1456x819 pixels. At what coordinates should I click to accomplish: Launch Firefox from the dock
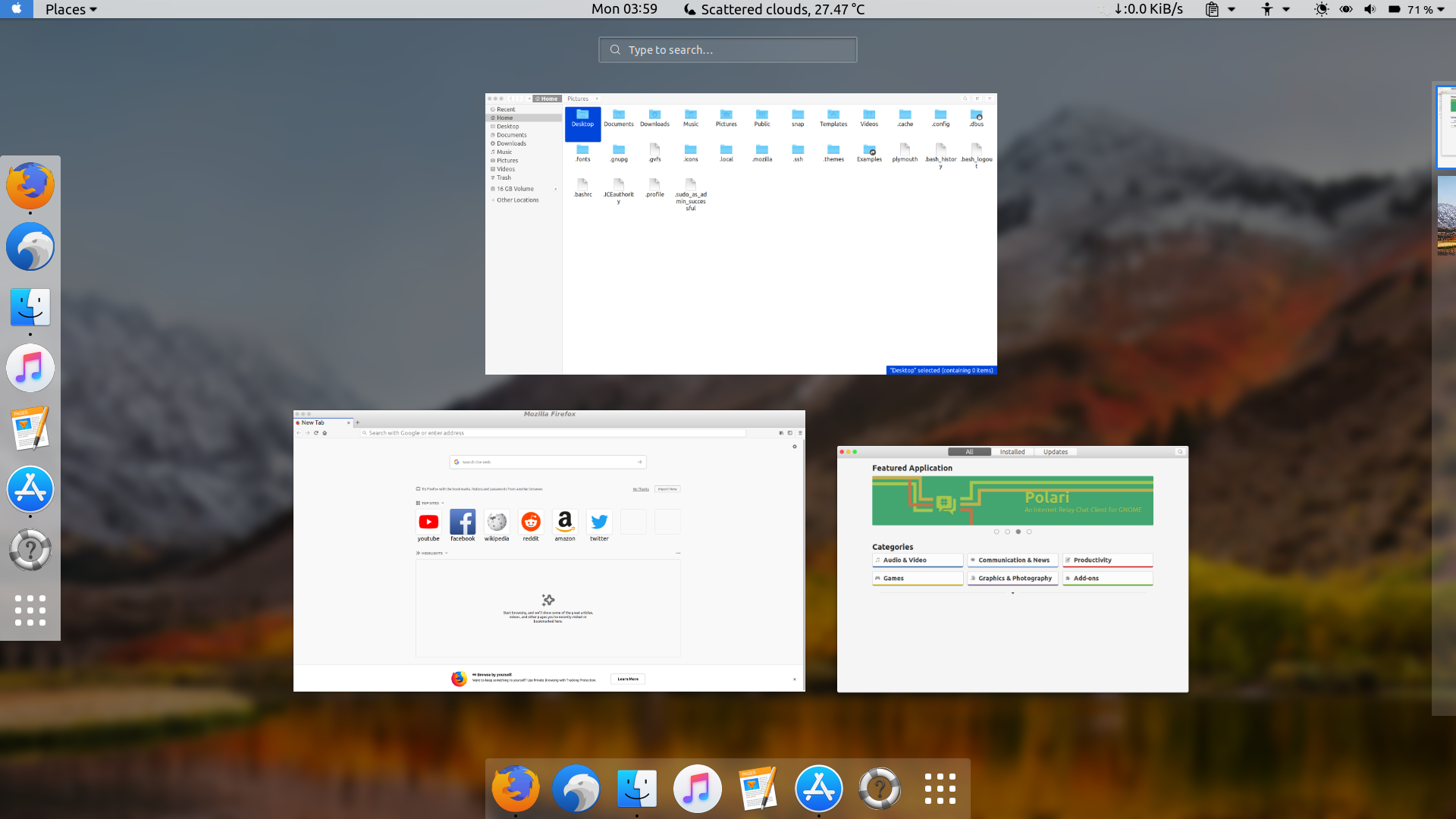(515, 788)
